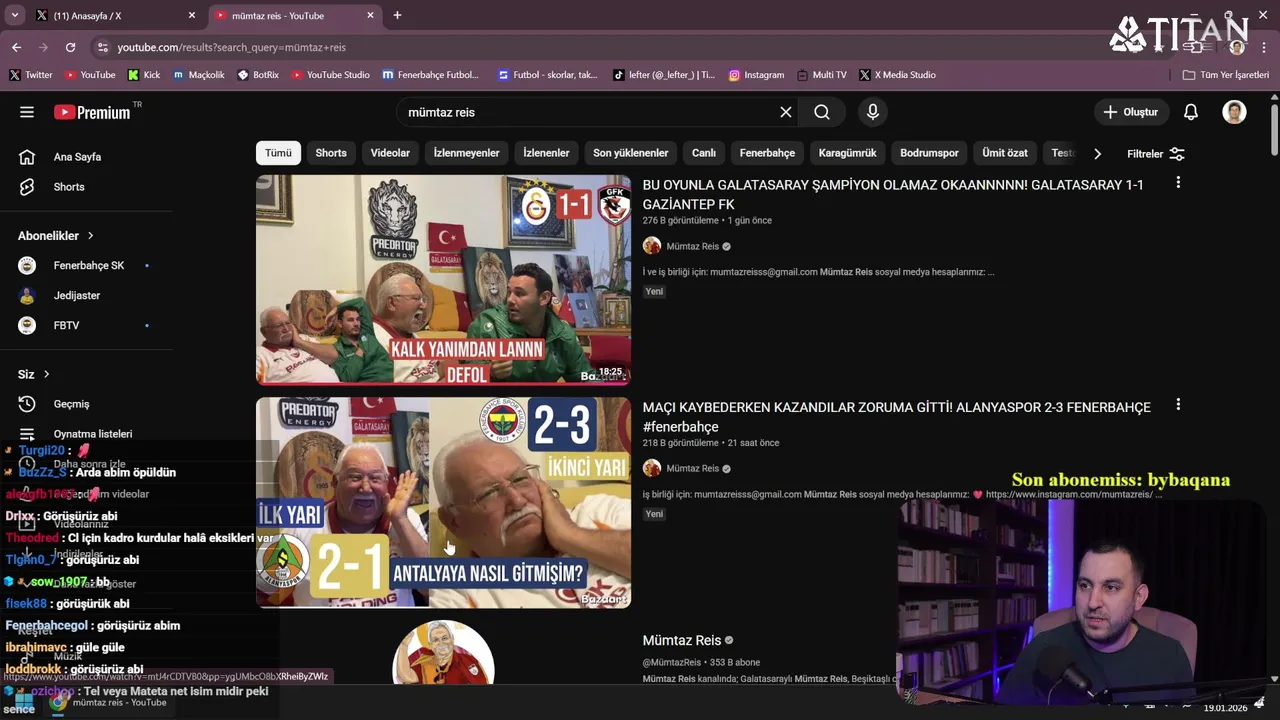
Task: Expand Siz section chevron
Action: click(x=46, y=374)
